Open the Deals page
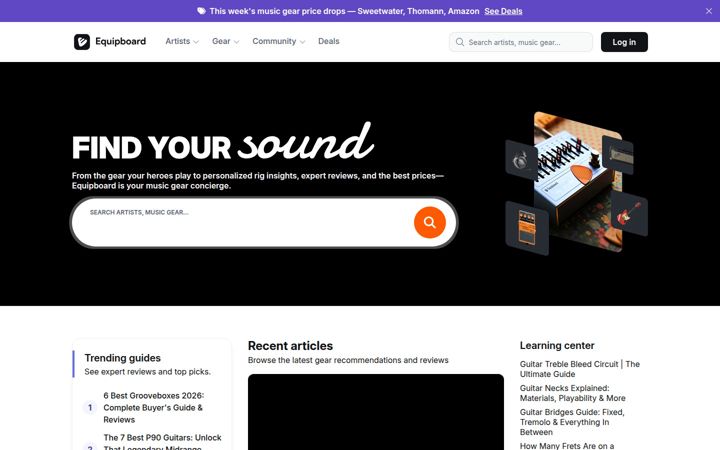This screenshot has height=450, width=720. pos(329,41)
